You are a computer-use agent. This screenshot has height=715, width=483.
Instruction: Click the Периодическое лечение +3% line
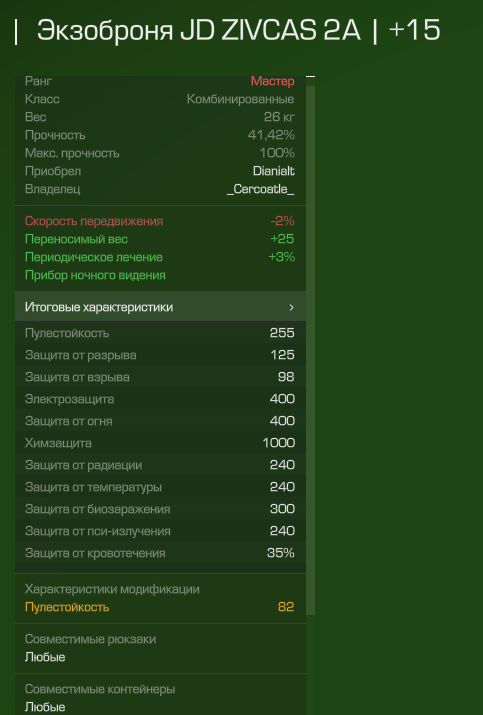(x=160, y=257)
